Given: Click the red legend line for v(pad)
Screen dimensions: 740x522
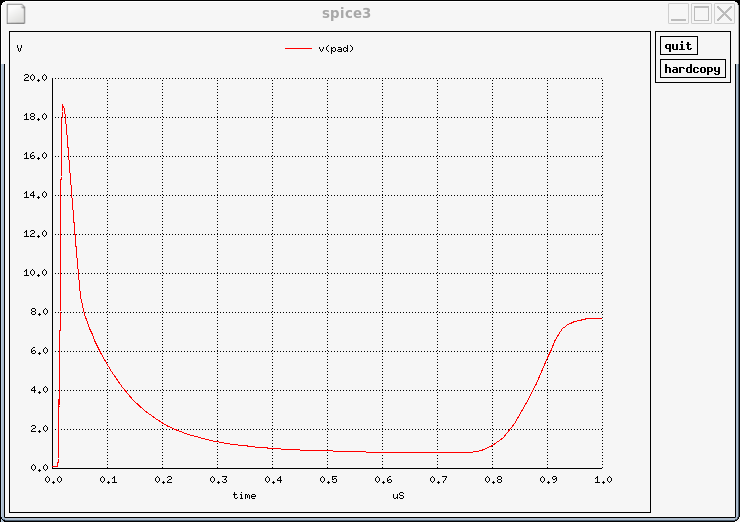Looking at the screenshot, I should point(298,48).
